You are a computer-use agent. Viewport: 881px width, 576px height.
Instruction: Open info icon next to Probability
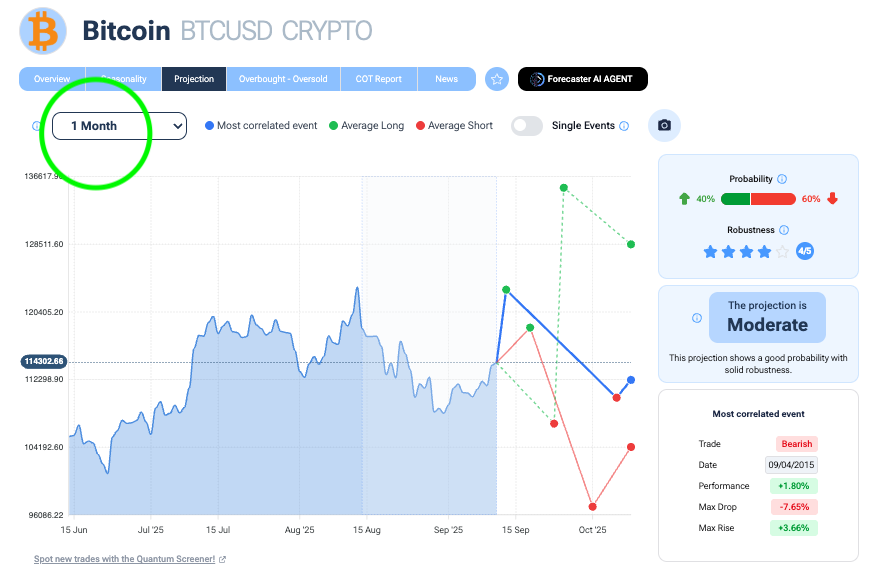(x=782, y=179)
